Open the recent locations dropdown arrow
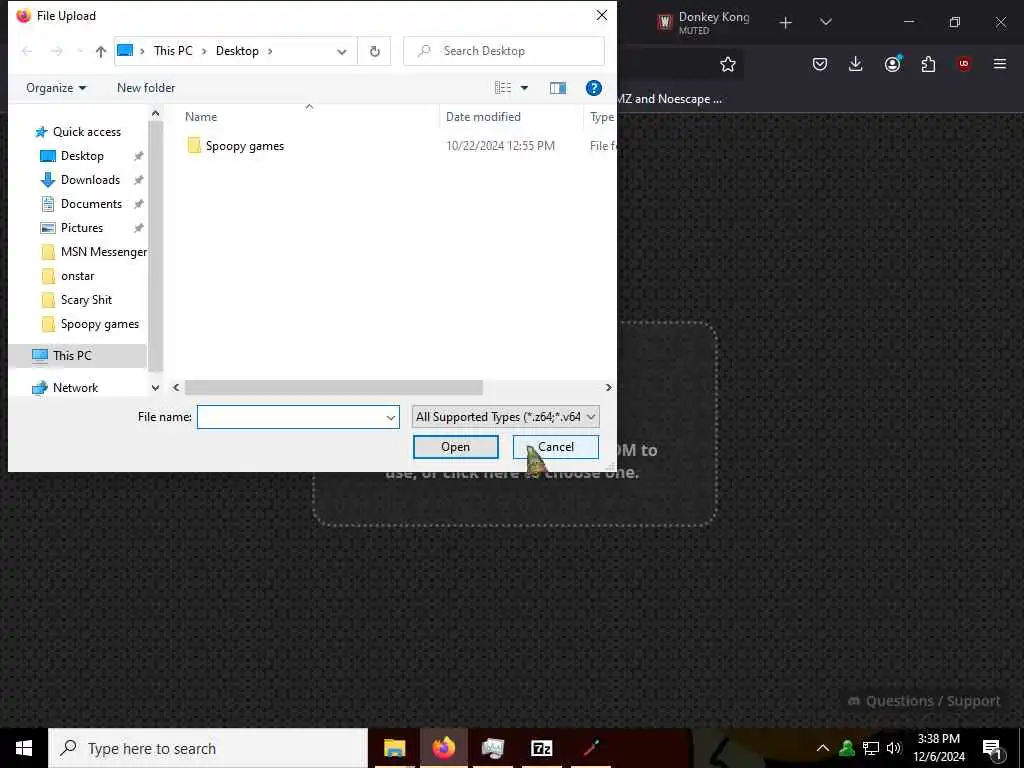 click(x=80, y=51)
